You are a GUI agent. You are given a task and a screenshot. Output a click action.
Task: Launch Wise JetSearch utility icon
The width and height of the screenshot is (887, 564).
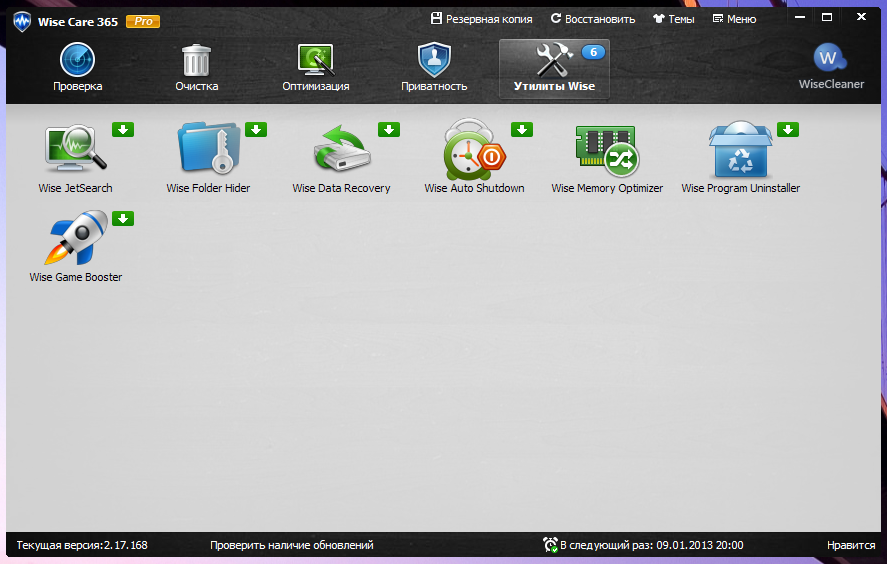75,148
